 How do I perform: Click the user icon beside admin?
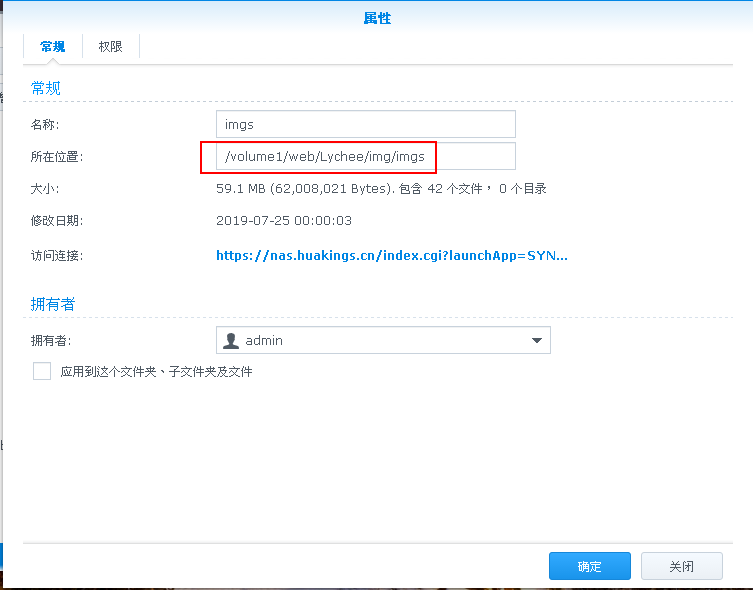coord(231,340)
